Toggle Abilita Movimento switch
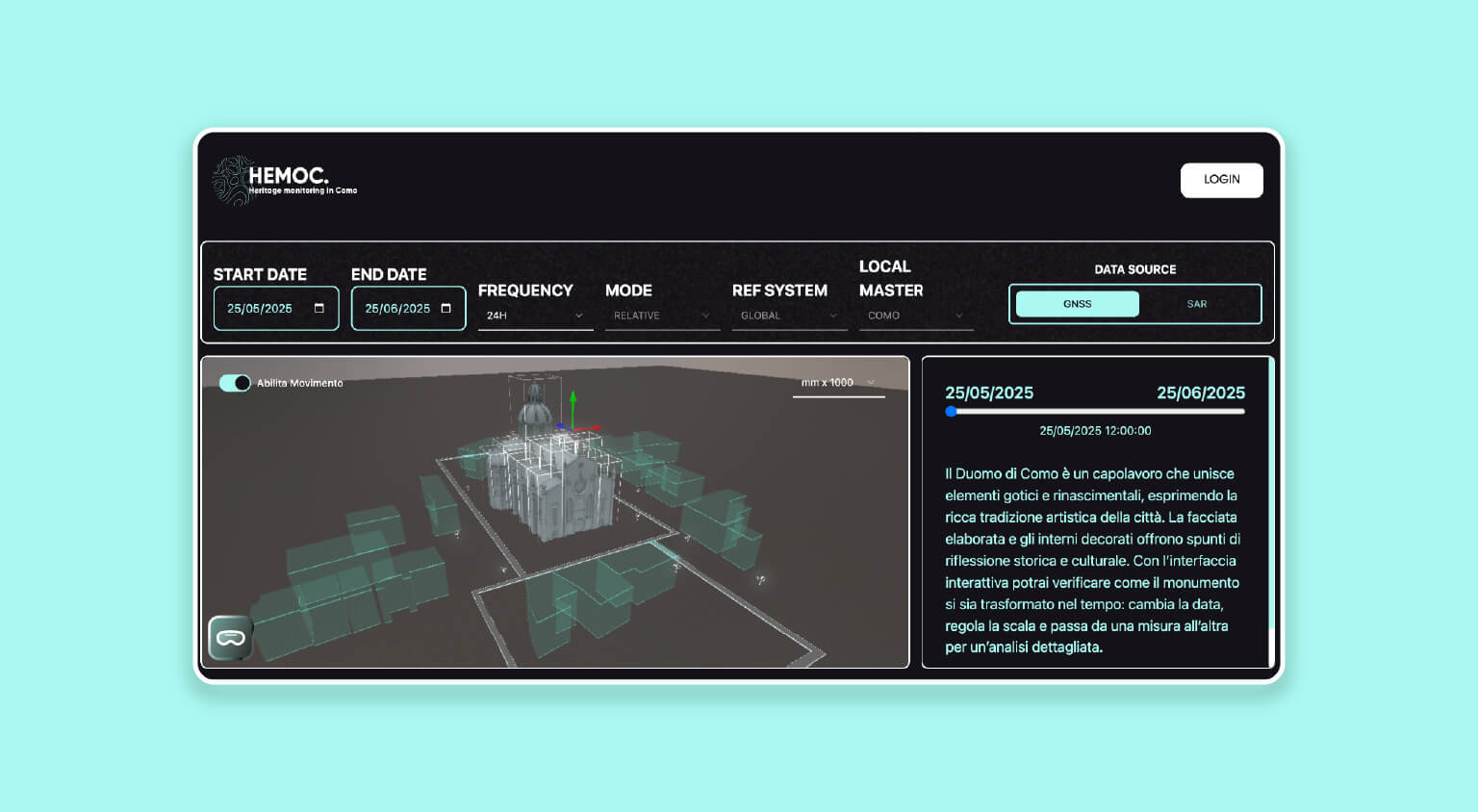1478x812 pixels. point(235,383)
